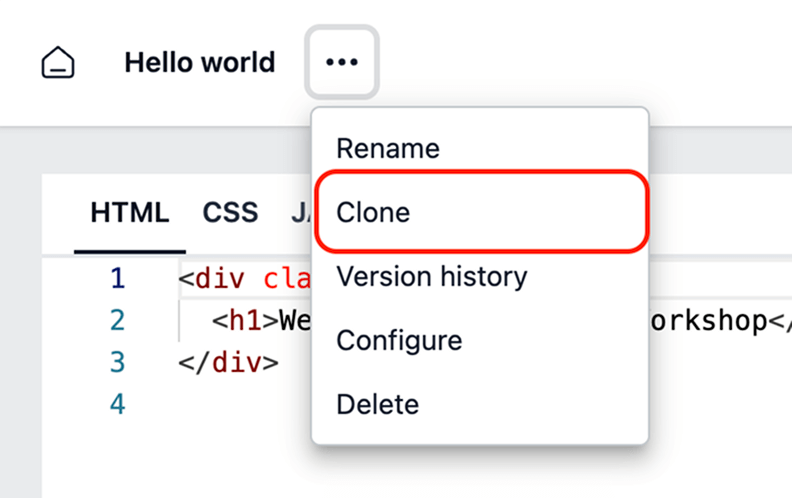
Task: Click line number 3 in the gutter
Action: click(118, 362)
